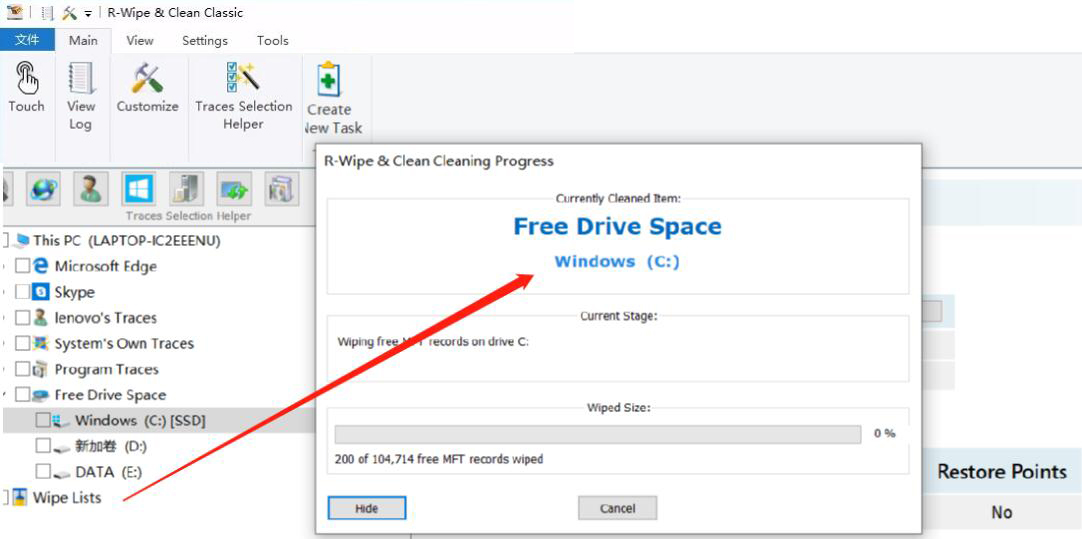
Task: Click the Program Traces icon in tree
Action: pos(41,369)
